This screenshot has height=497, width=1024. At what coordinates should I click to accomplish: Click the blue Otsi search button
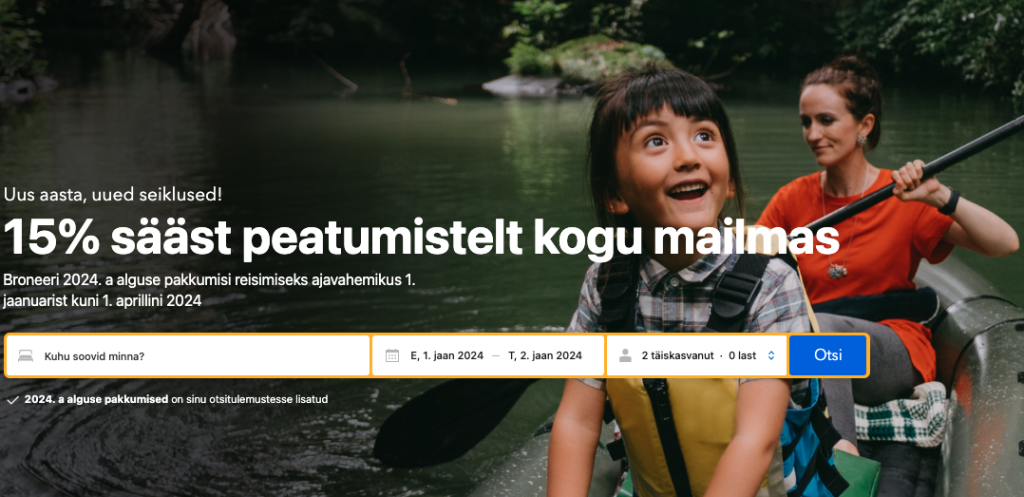[828, 355]
